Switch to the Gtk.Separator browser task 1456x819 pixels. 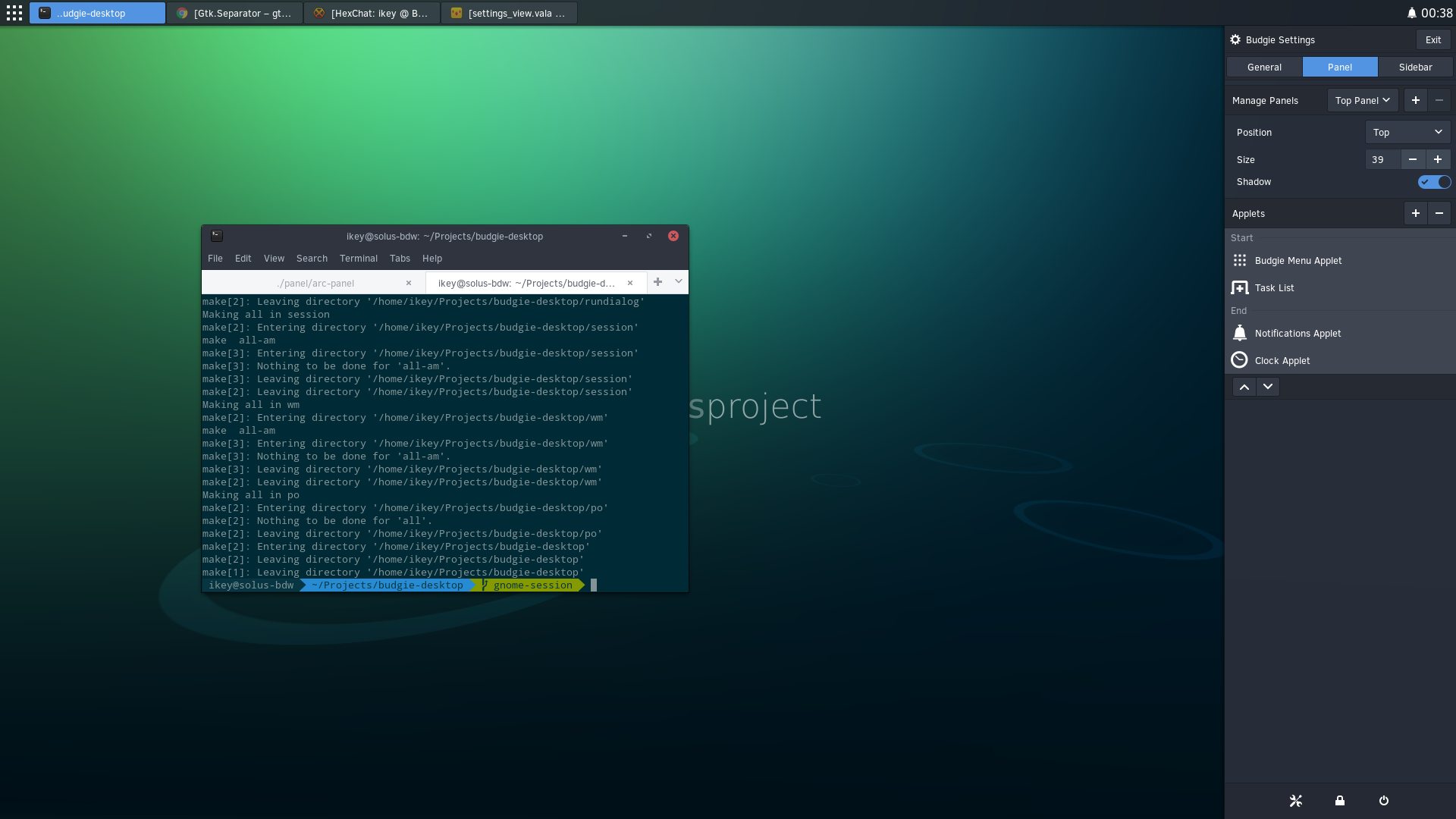click(x=234, y=13)
